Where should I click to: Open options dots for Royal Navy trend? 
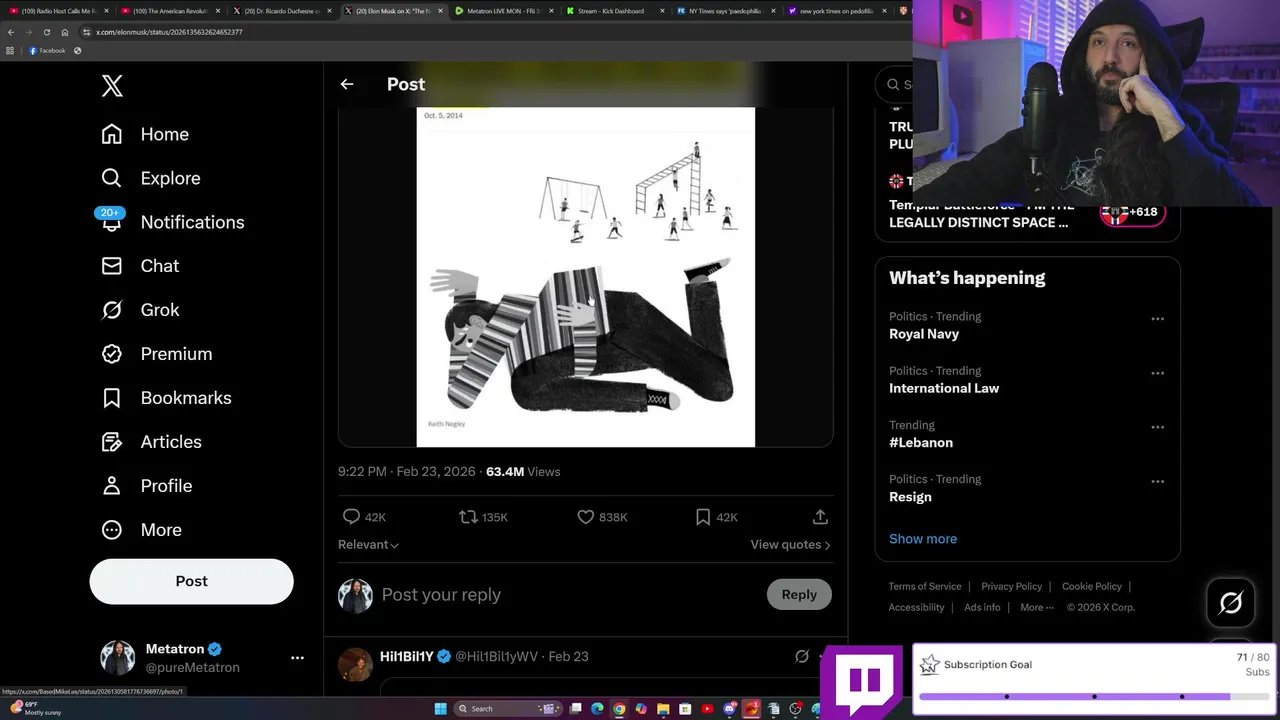pos(1157,319)
